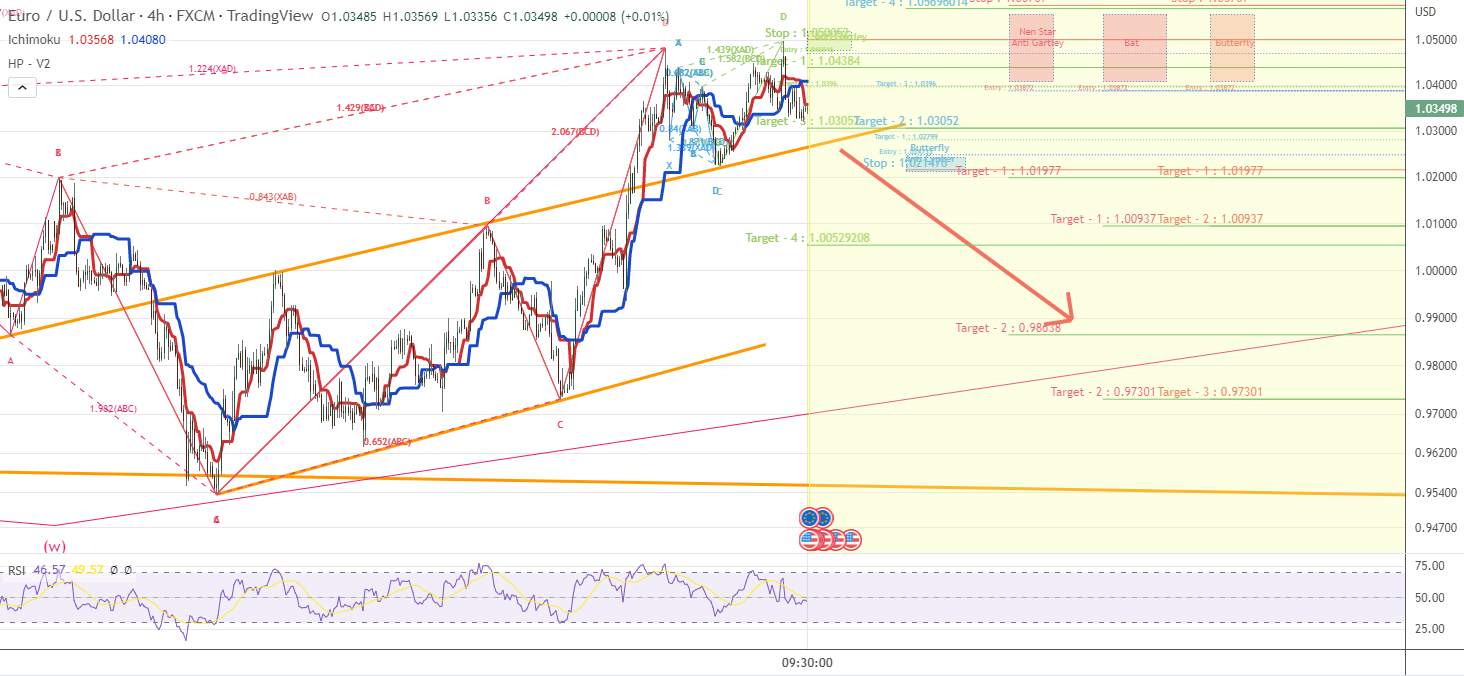This screenshot has width=1464, height=676.
Task: Click the 0.652(ABC) ratio label
Action: [x=387, y=441]
